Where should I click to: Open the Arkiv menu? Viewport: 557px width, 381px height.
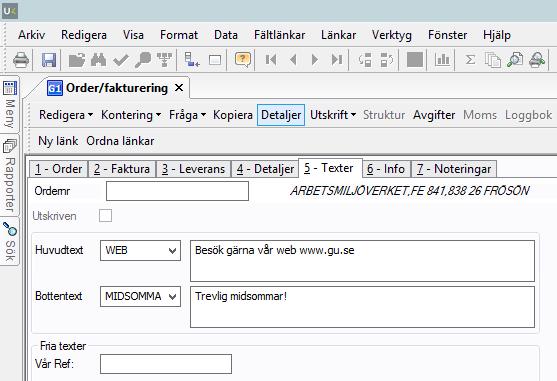(x=32, y=35)
